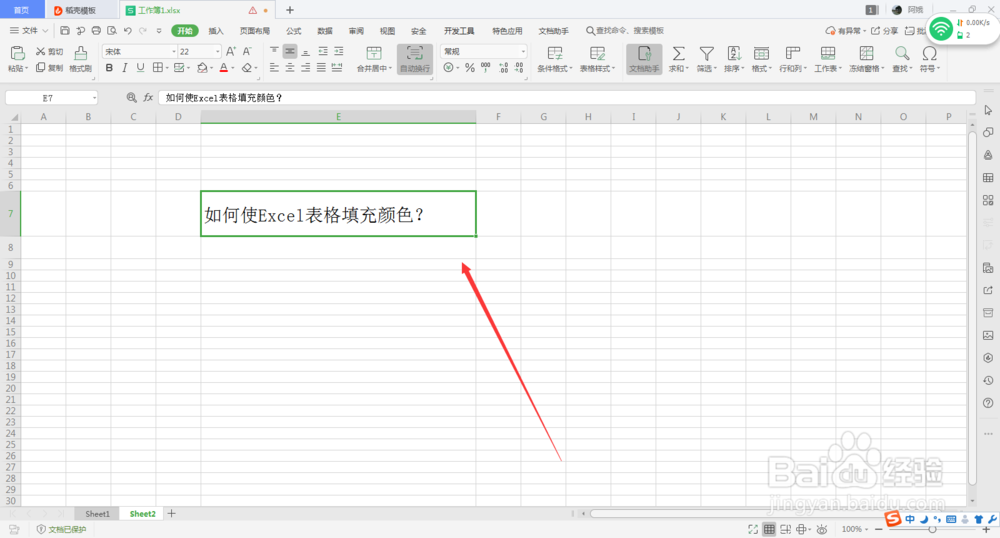Switch to the 插入 ribbon tab

[216, 31]
